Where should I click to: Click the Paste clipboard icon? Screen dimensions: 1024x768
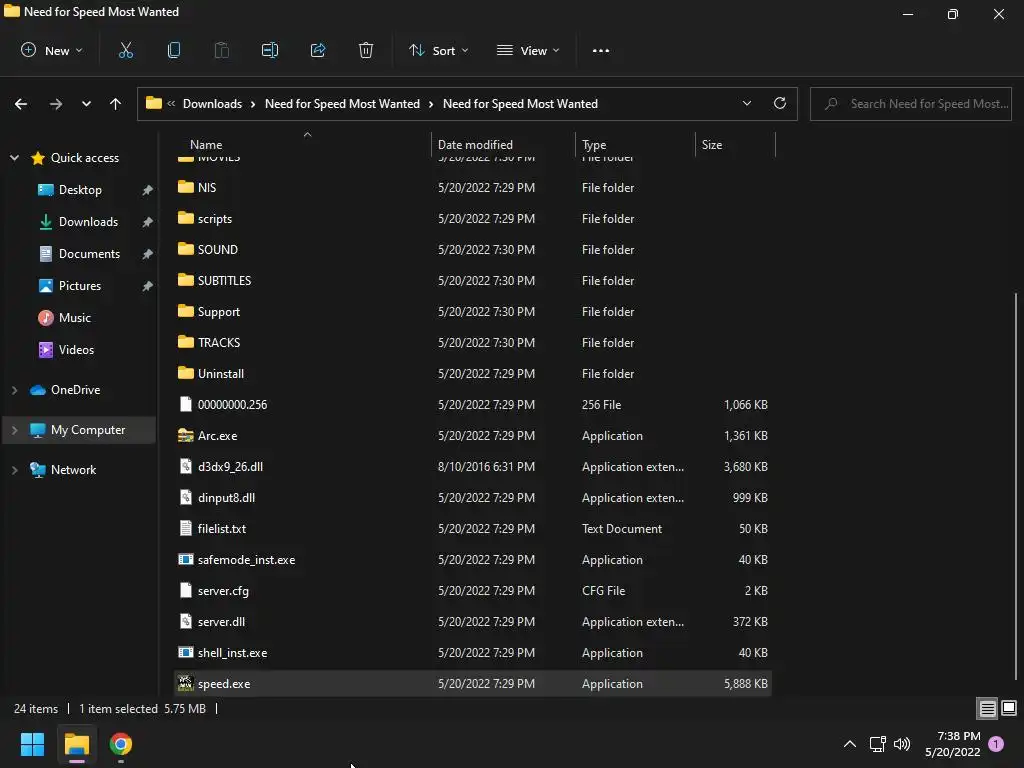click(x=221, y=50)
